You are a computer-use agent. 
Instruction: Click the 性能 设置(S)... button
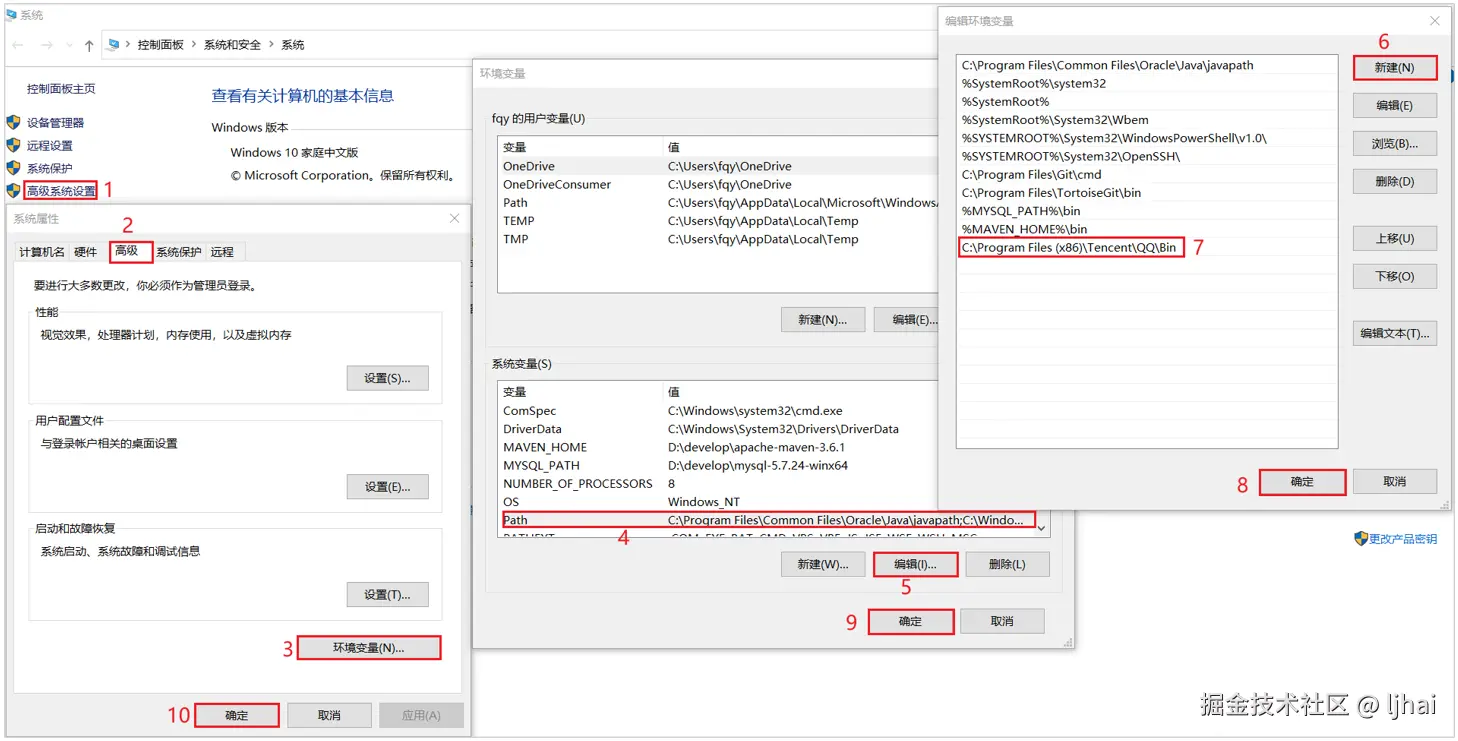pyautogui.click(x=387, y=379)
